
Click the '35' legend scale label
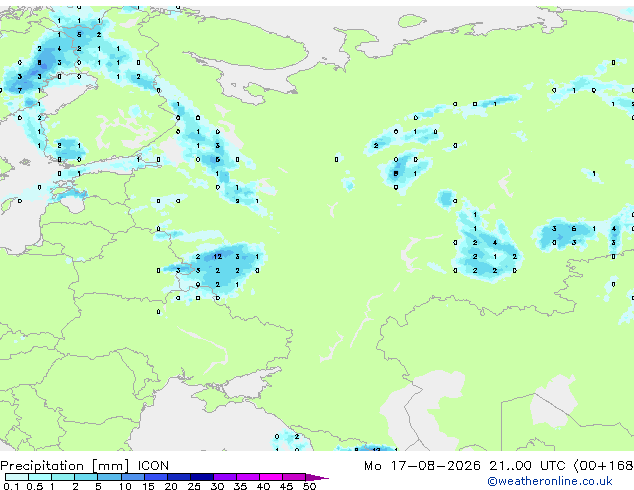(x=240, y=486)
